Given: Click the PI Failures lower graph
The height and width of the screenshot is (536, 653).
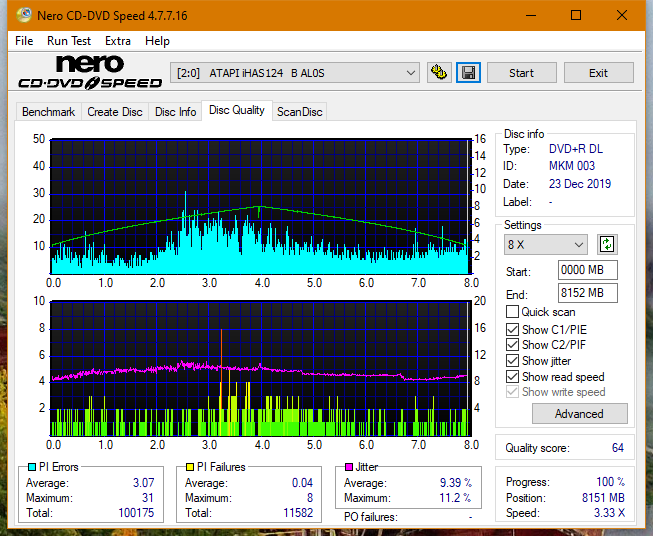Looking at the screenshot, I should coord(261,368).
